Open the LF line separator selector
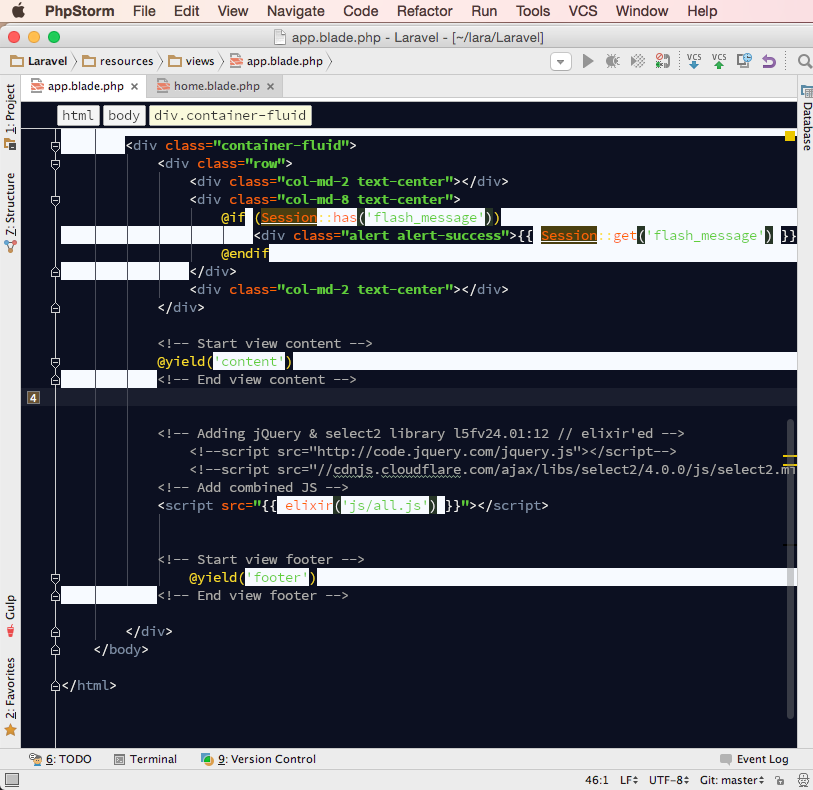 pyautogui.click(x=629, y=780)
